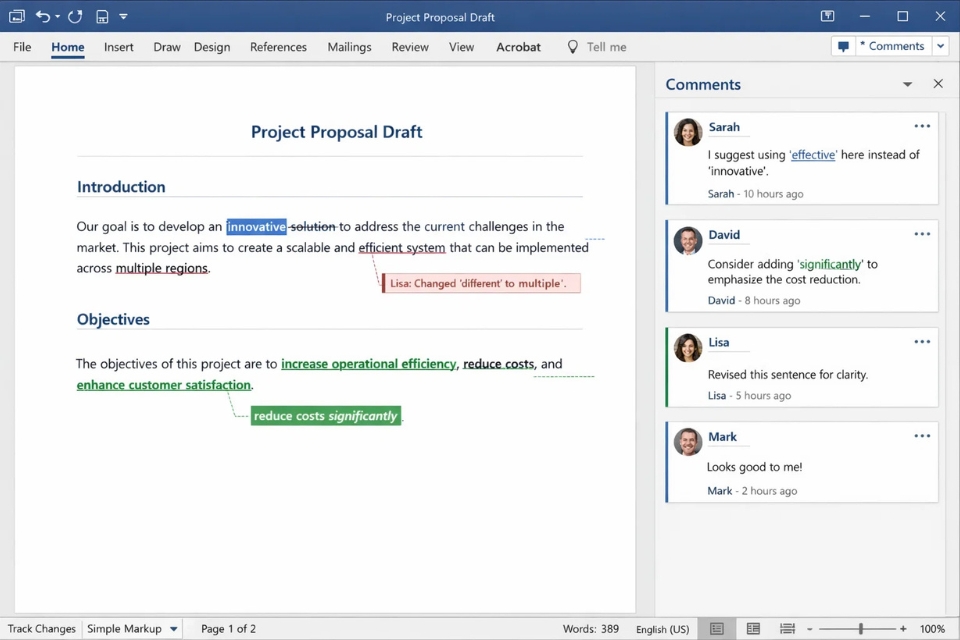The image size is (960, 640).
Task: Open the Comments pane options dropdown arrow
Action: [907, 85]
